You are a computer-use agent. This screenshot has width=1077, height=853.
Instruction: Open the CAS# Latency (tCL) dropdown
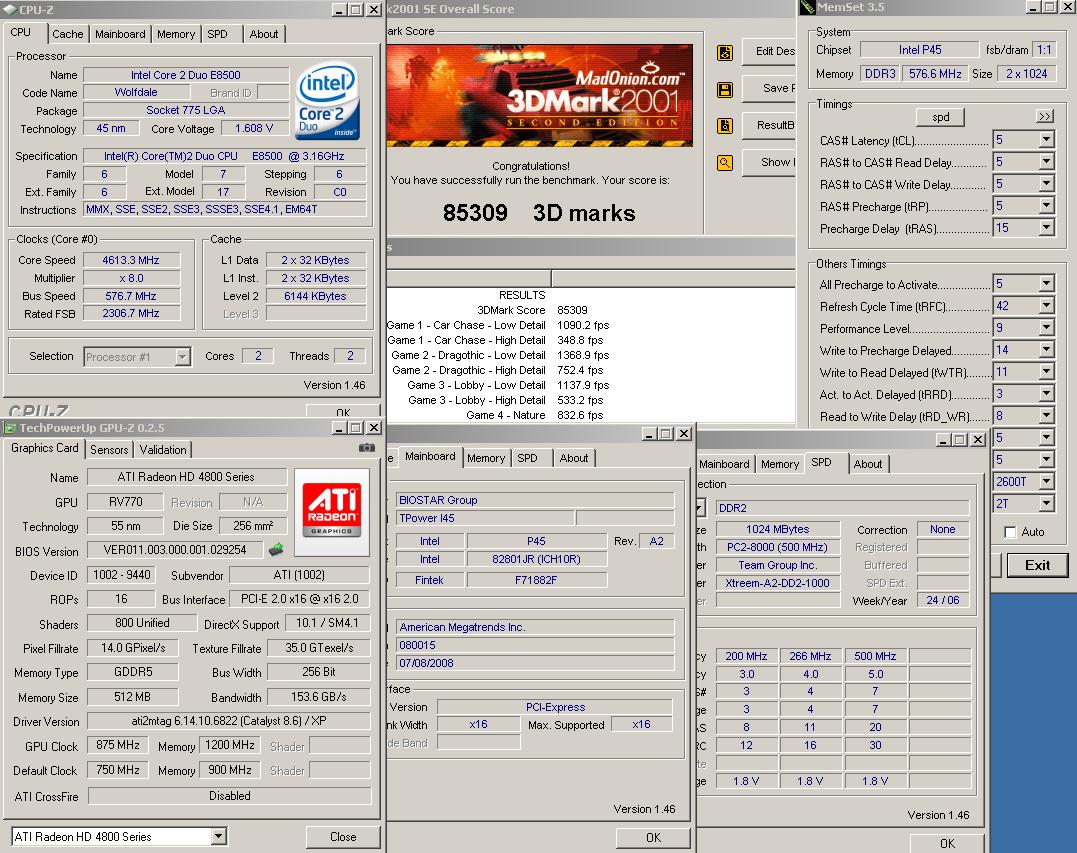point(1046,140)
